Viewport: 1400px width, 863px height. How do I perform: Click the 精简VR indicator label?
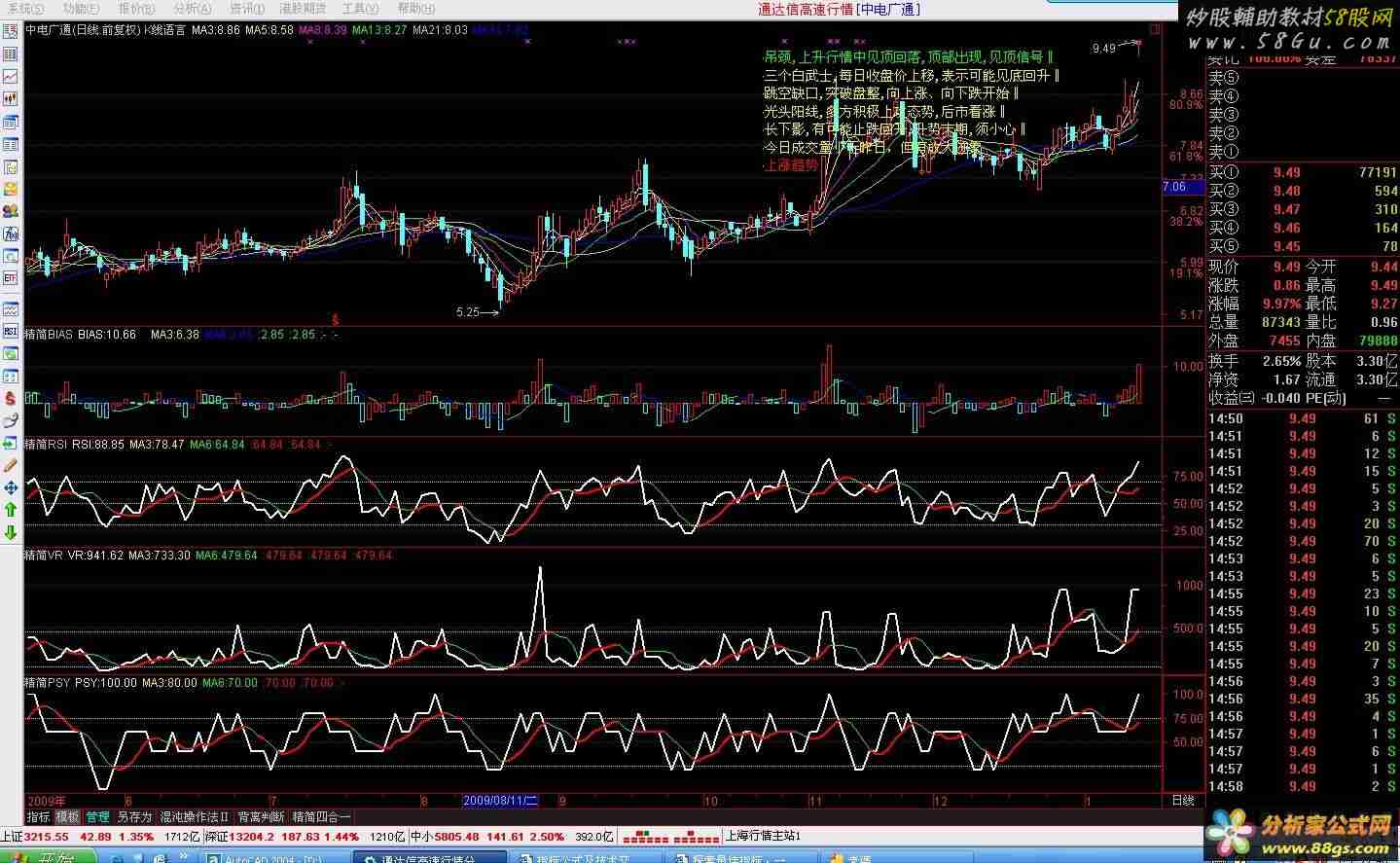coord(44,556)
